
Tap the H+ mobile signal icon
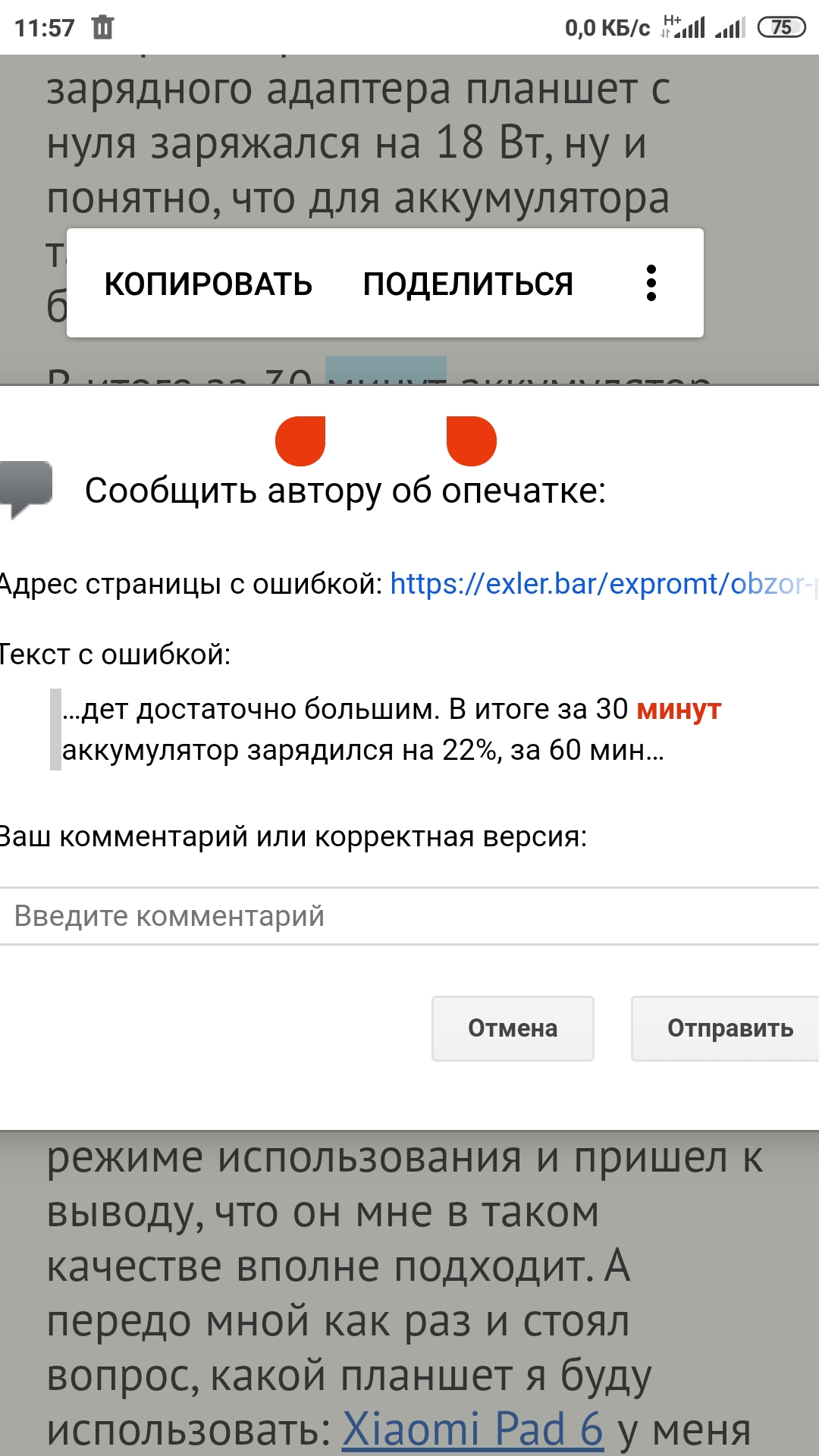coord(683,27)
